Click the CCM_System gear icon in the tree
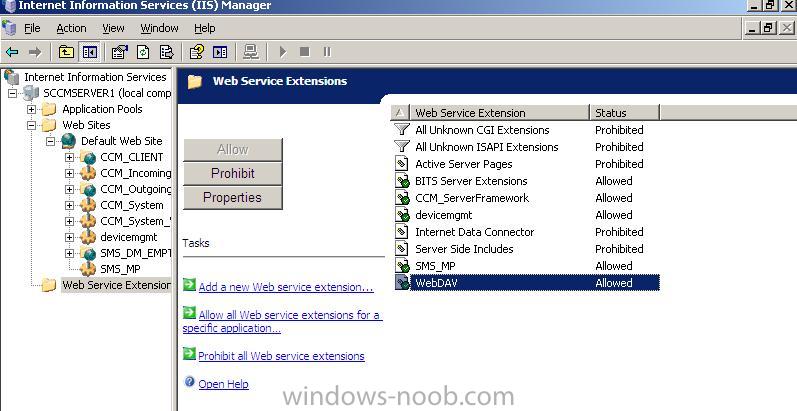This screenshot has height=411, width=797. [88, 205]
